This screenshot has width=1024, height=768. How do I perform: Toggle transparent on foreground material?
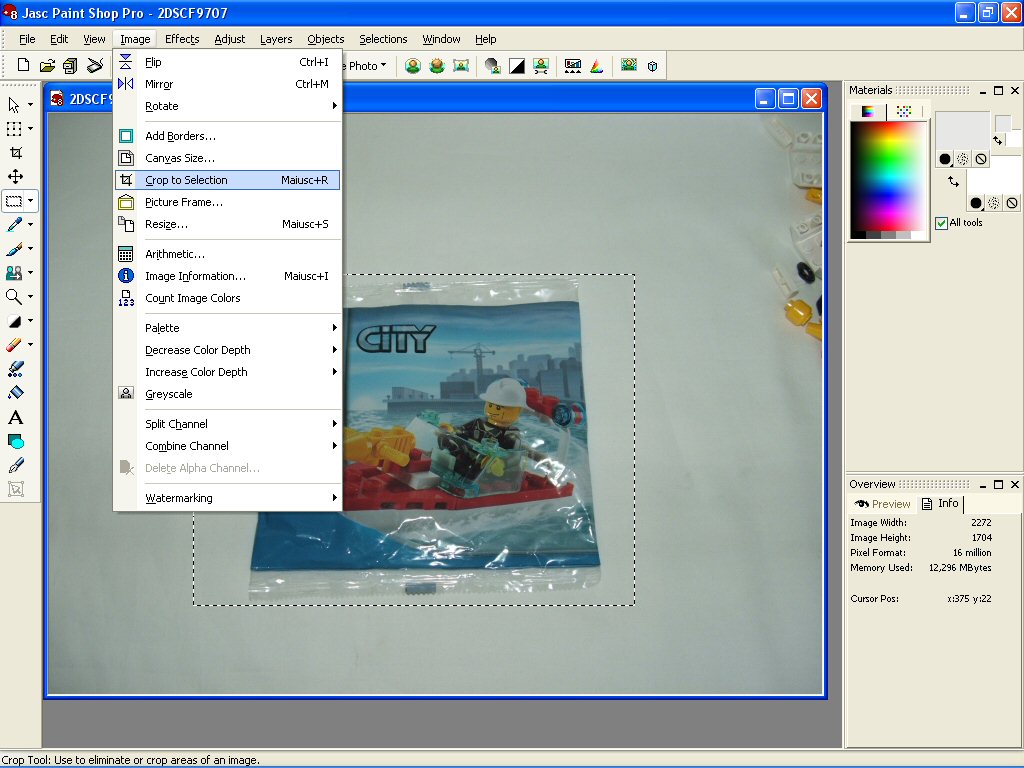pyautogui.click(x=981, y=159)
